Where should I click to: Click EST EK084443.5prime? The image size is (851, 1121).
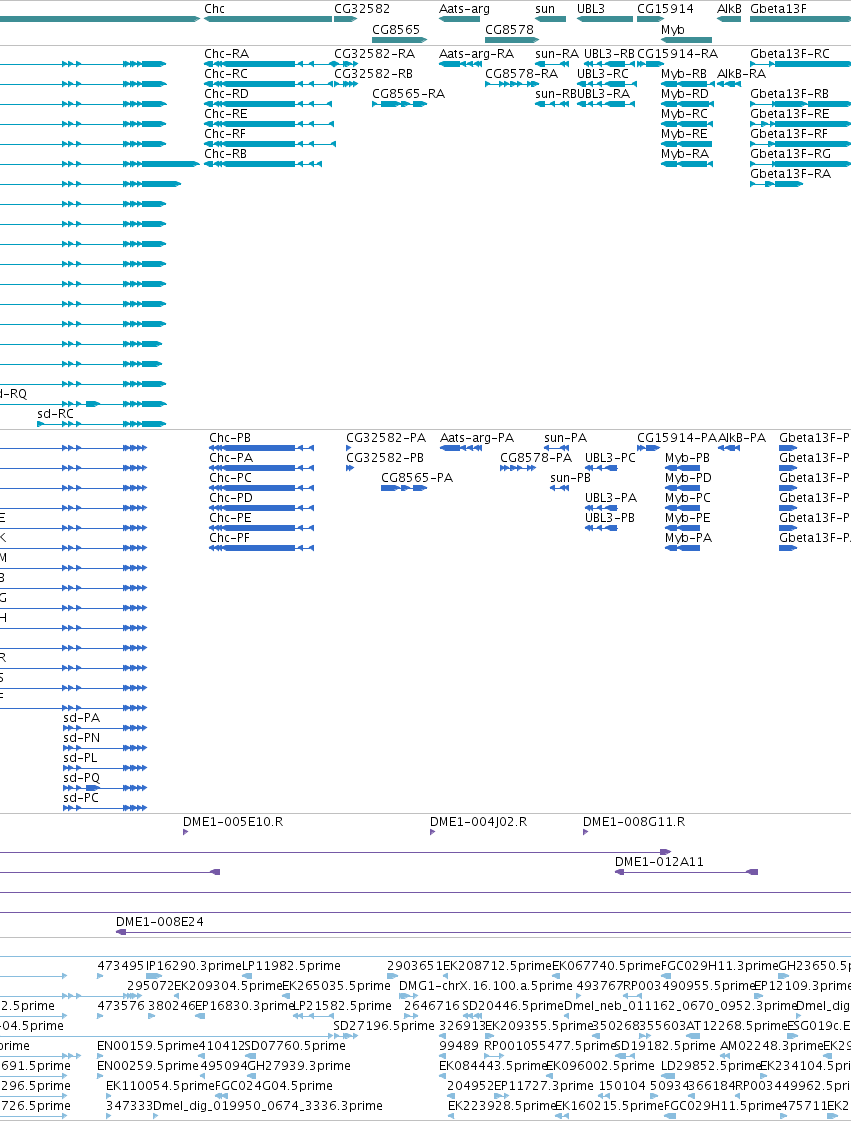point(493,1066)
